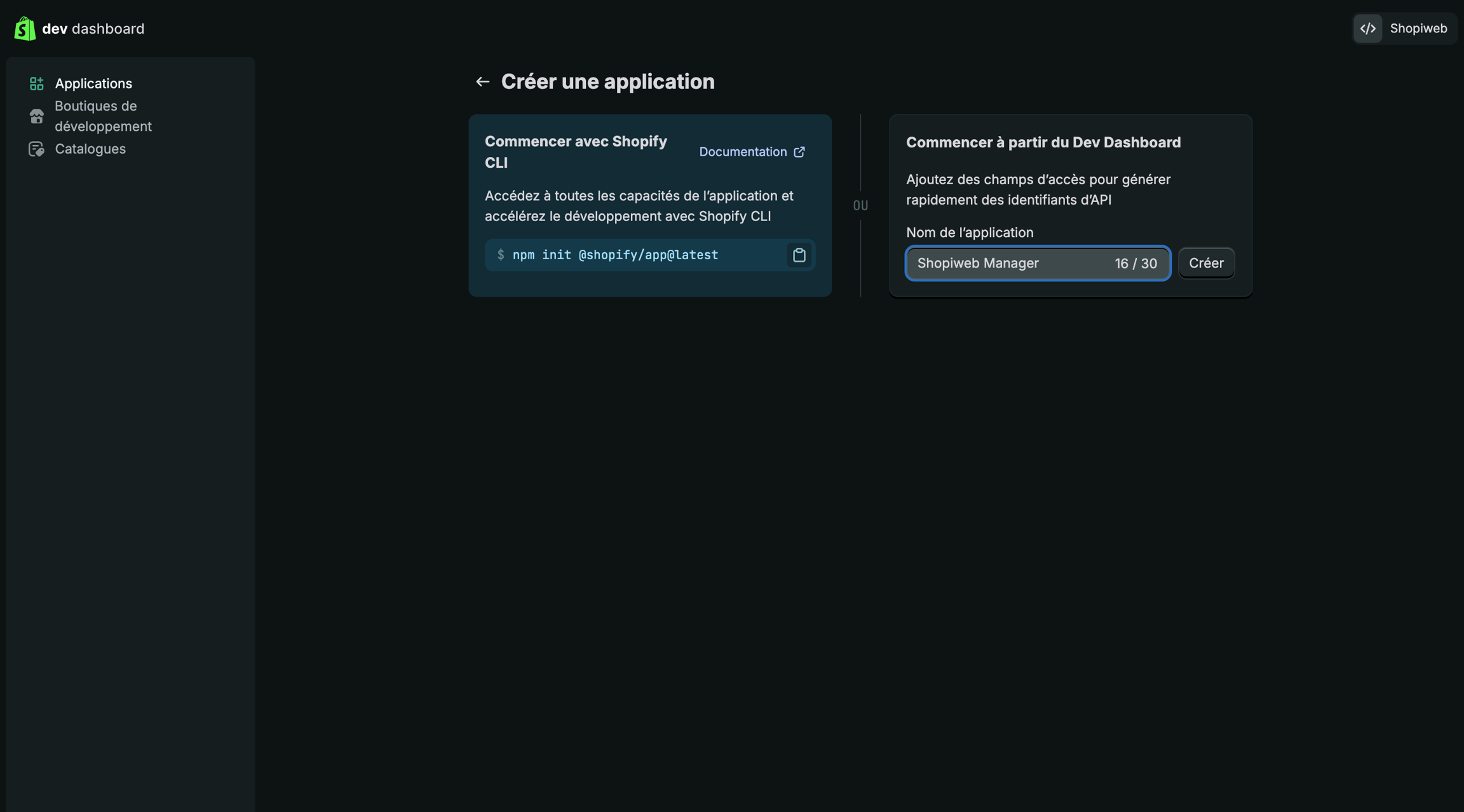Screen dimensions: 1464x812
Task: Click the Nom de l'application label
Action: click(x=969, y=233)
